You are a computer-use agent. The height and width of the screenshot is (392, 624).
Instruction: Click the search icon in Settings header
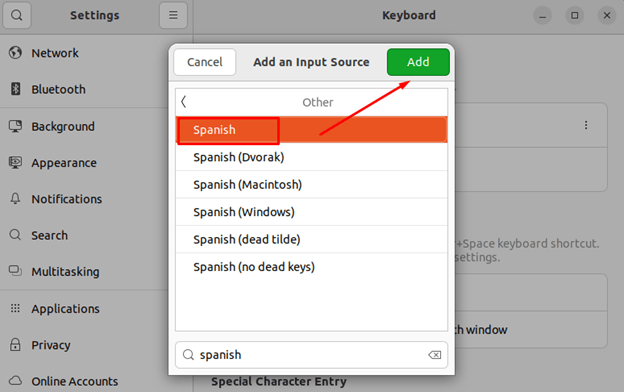(x=17, y=15)
